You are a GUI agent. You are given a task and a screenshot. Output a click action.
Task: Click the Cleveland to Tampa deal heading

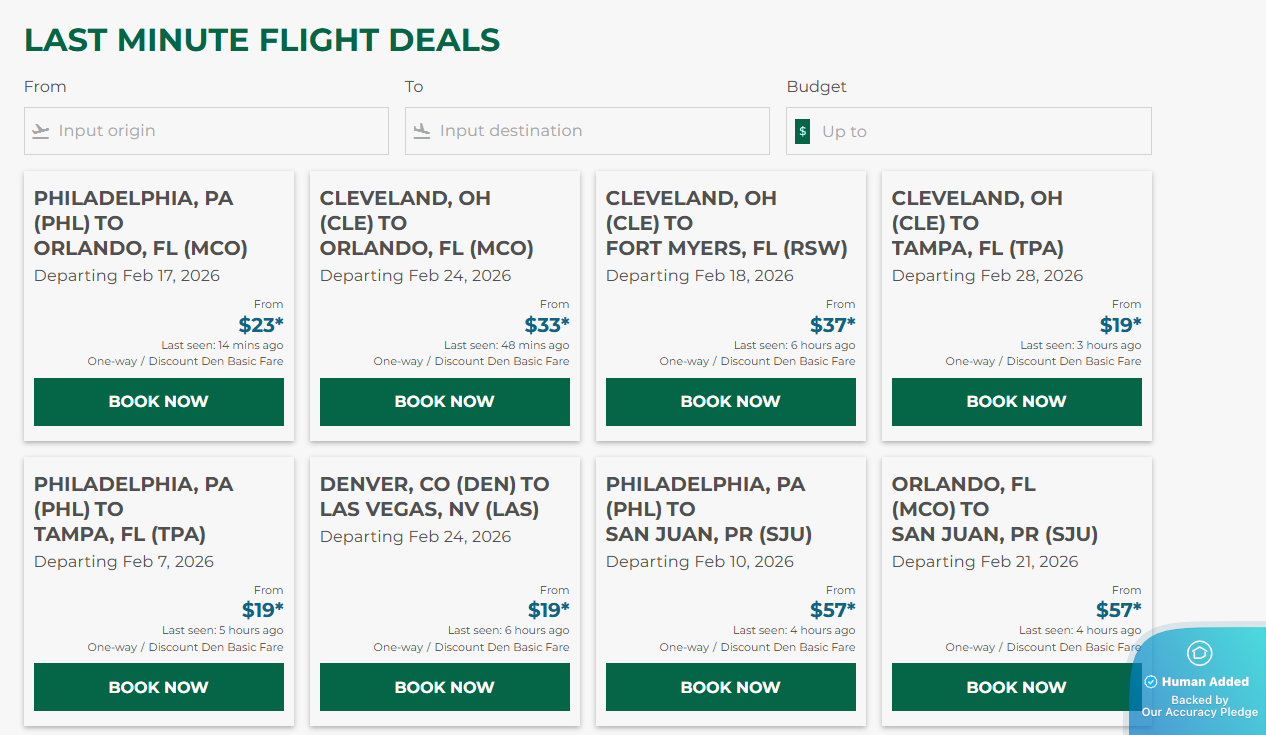(x=977, y=223)
